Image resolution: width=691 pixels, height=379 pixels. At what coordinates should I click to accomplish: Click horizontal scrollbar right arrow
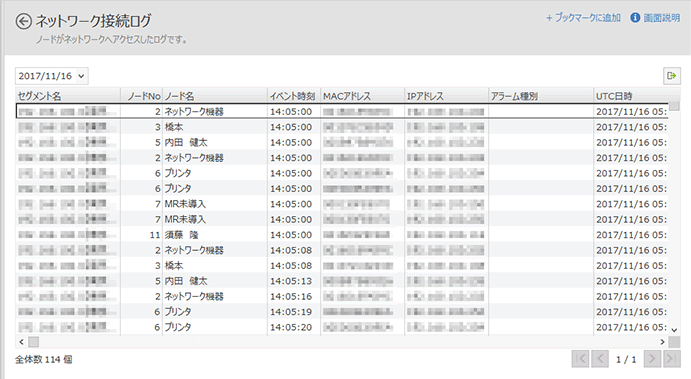coord(662,342)
